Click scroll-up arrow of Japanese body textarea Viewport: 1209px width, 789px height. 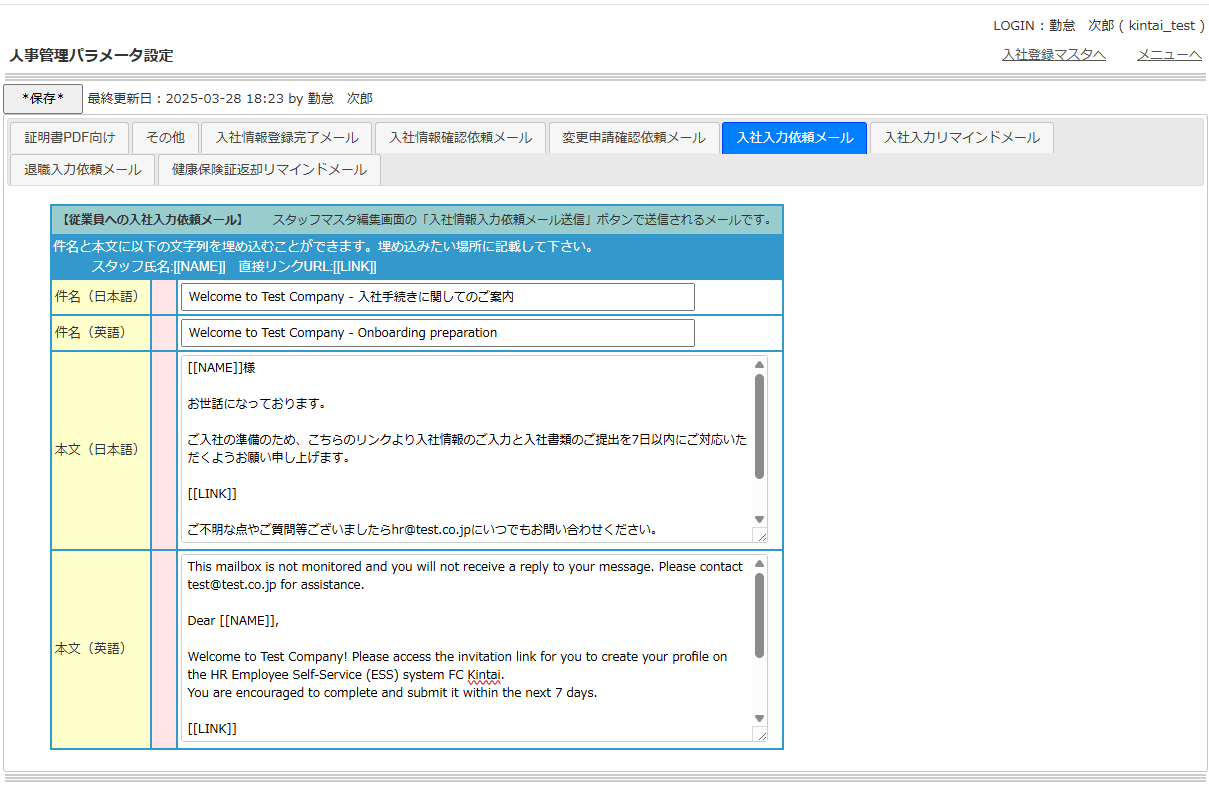point(759,365)
